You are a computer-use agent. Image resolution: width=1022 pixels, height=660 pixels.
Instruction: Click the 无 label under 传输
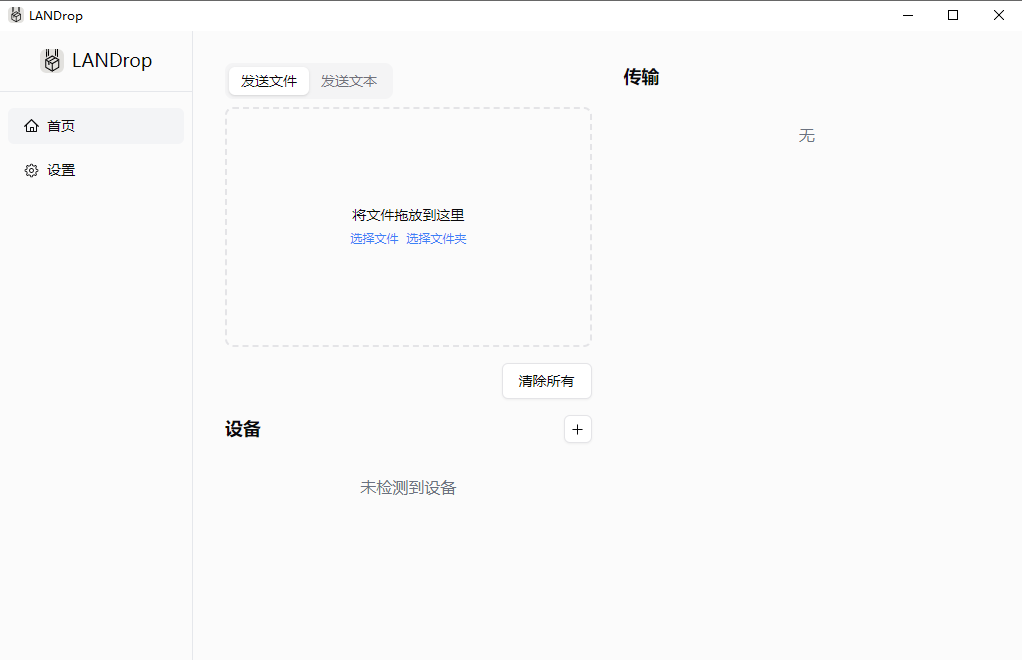[x=807, y=135]
